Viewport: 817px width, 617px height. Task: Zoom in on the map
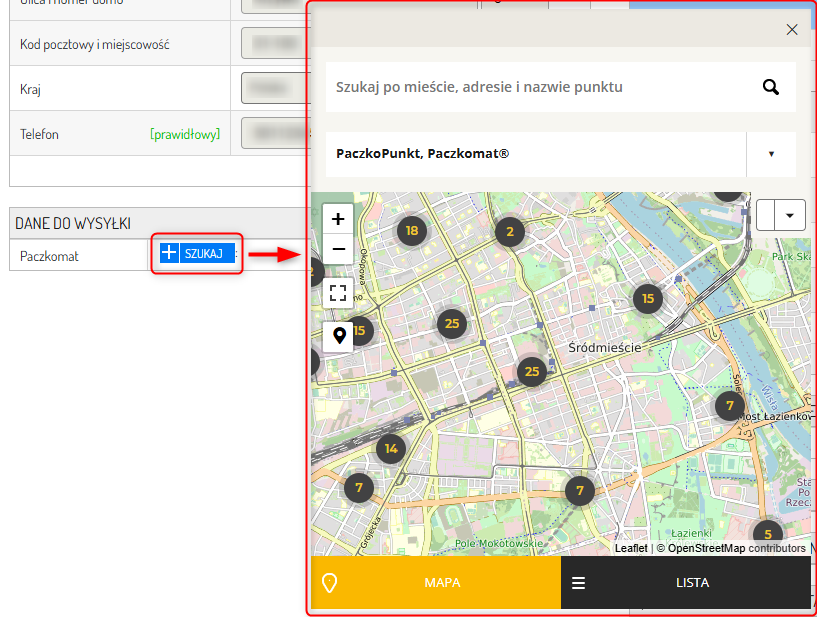pyautogui.click(x=338, y=219)
